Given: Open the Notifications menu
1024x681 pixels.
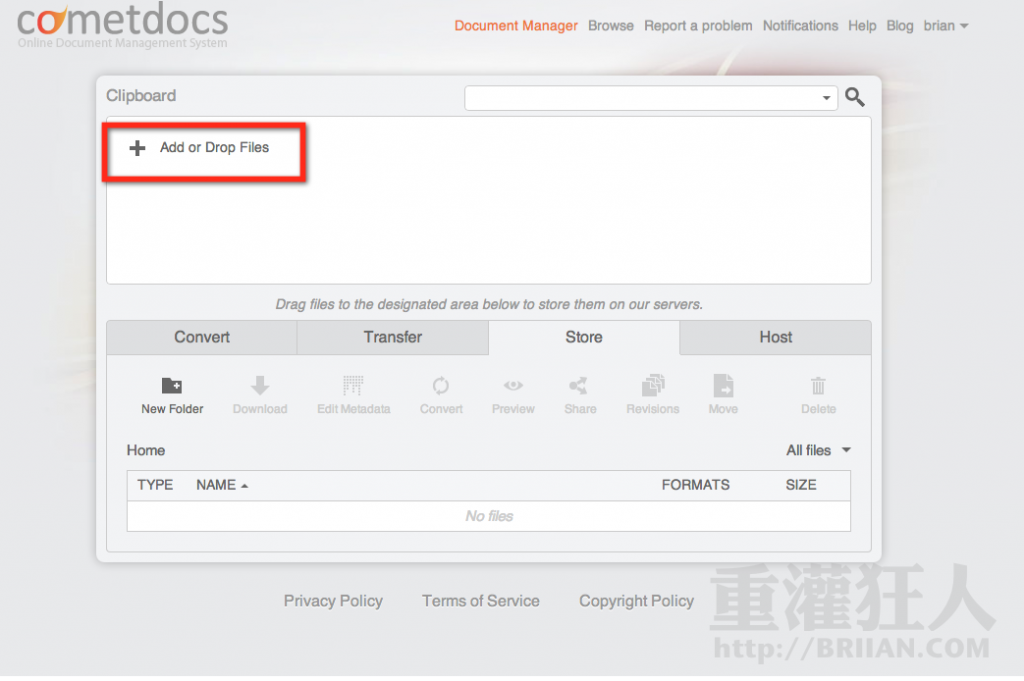Looking at the screenshot, I should point(800,25).
